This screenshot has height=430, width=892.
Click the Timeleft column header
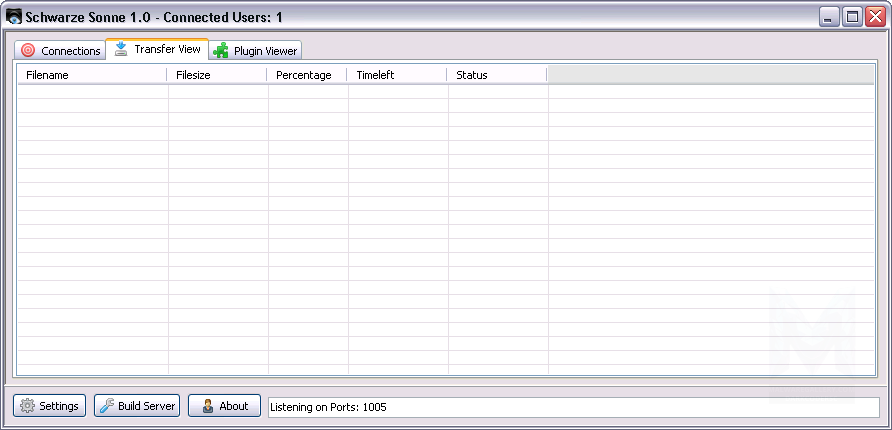(397, 75)
